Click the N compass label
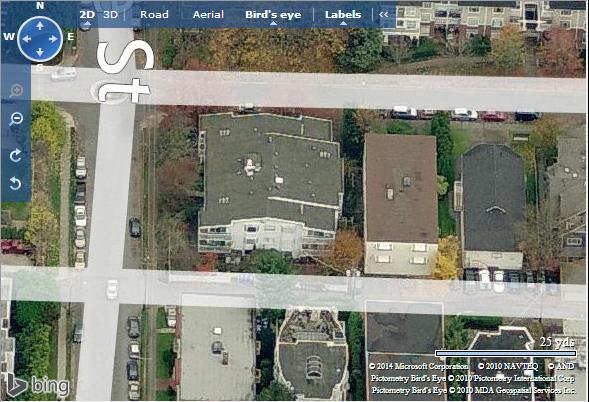Screen dimensions: 589x402 tap(40, 6)
